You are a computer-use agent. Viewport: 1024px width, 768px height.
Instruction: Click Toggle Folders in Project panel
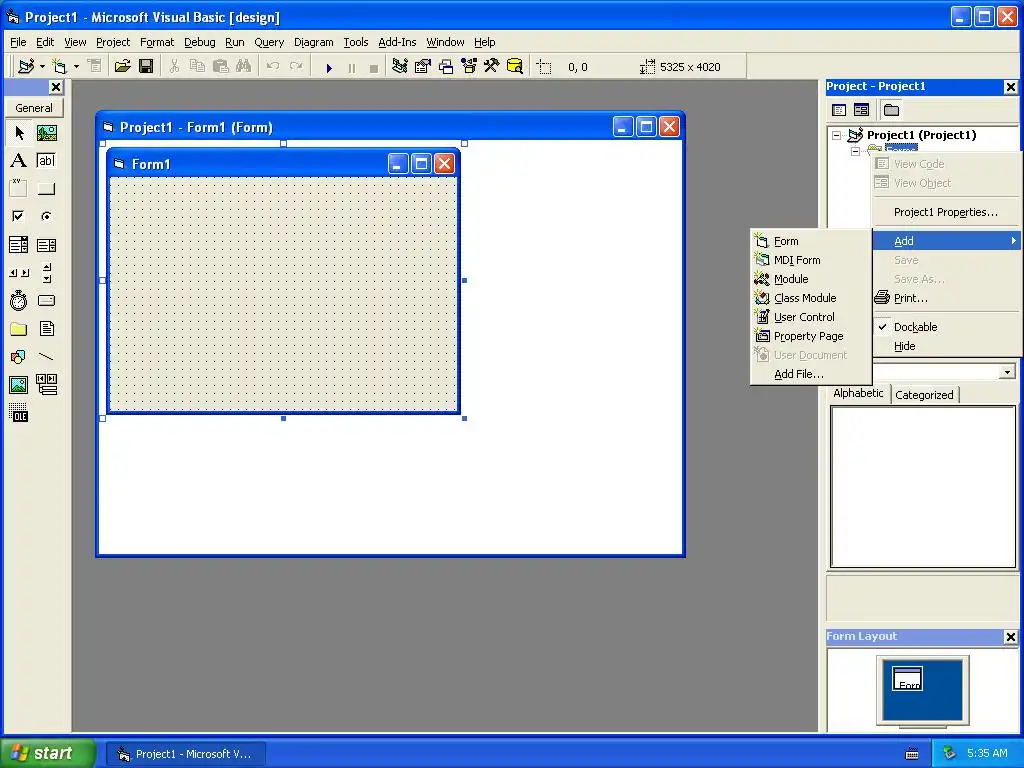(x=891, y=110)
